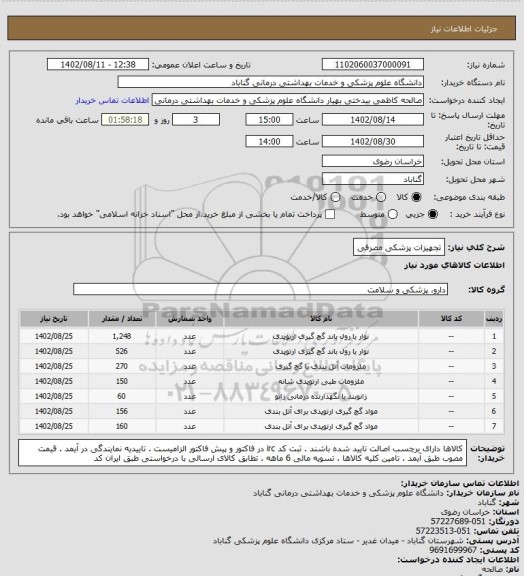
Task: Click the postal code 9691699967
Action: (x=453, y=550)
